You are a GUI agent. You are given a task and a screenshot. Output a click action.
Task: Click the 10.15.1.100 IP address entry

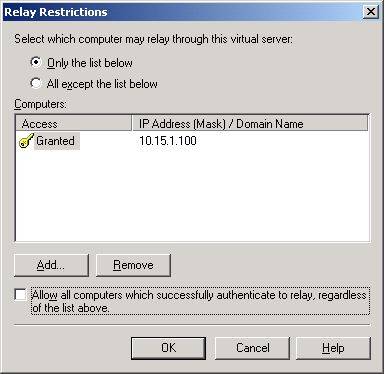click(x=168, y=141)
